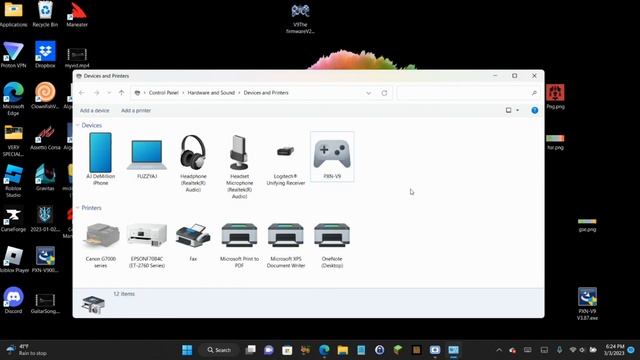Open the Help button
Viewport: 640px width, 360px height.
[x=534, y=110]
